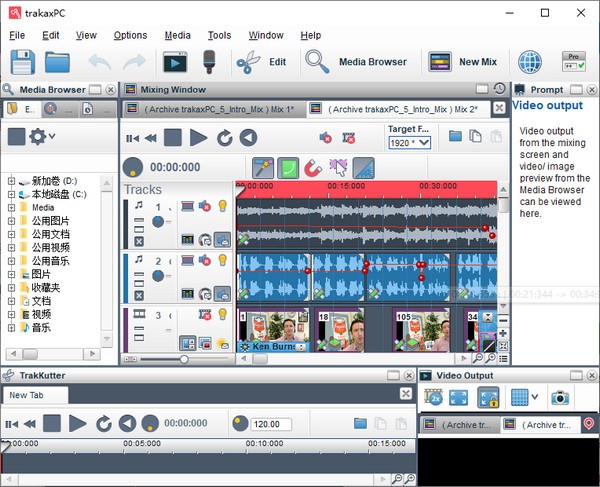Screen dimensions: 600x487
Task: Click the Media Browser toolbar button
Action: tap(357, 62)
